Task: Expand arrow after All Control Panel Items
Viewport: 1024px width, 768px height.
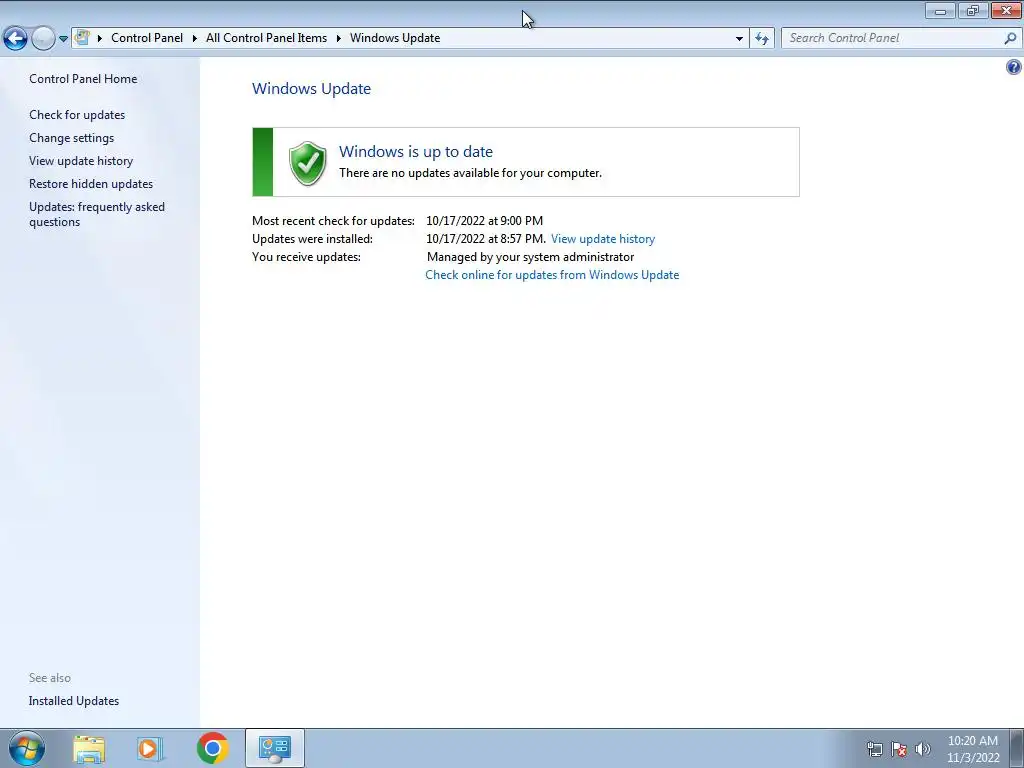Action: coord(339,38)
